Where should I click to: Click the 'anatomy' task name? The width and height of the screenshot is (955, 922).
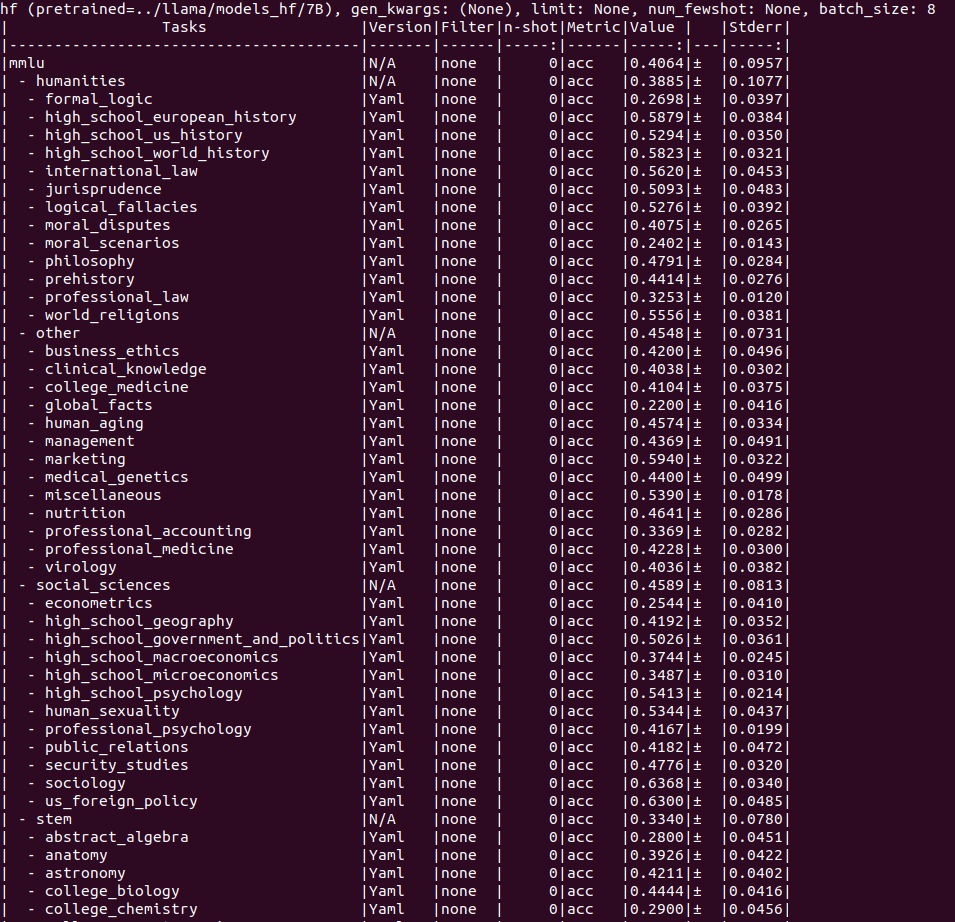coord(76,855)
